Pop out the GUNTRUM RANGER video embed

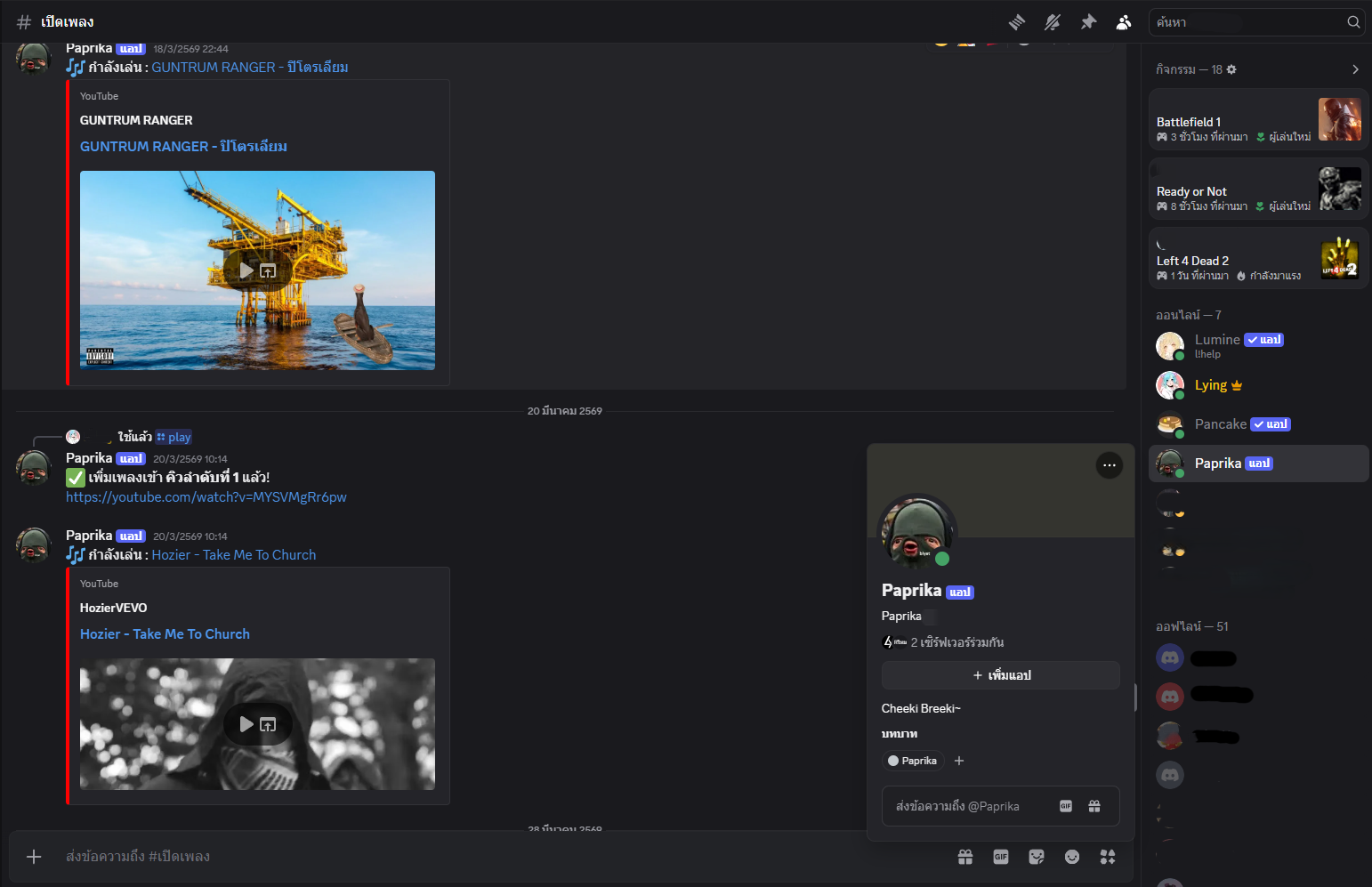[268, 270]
